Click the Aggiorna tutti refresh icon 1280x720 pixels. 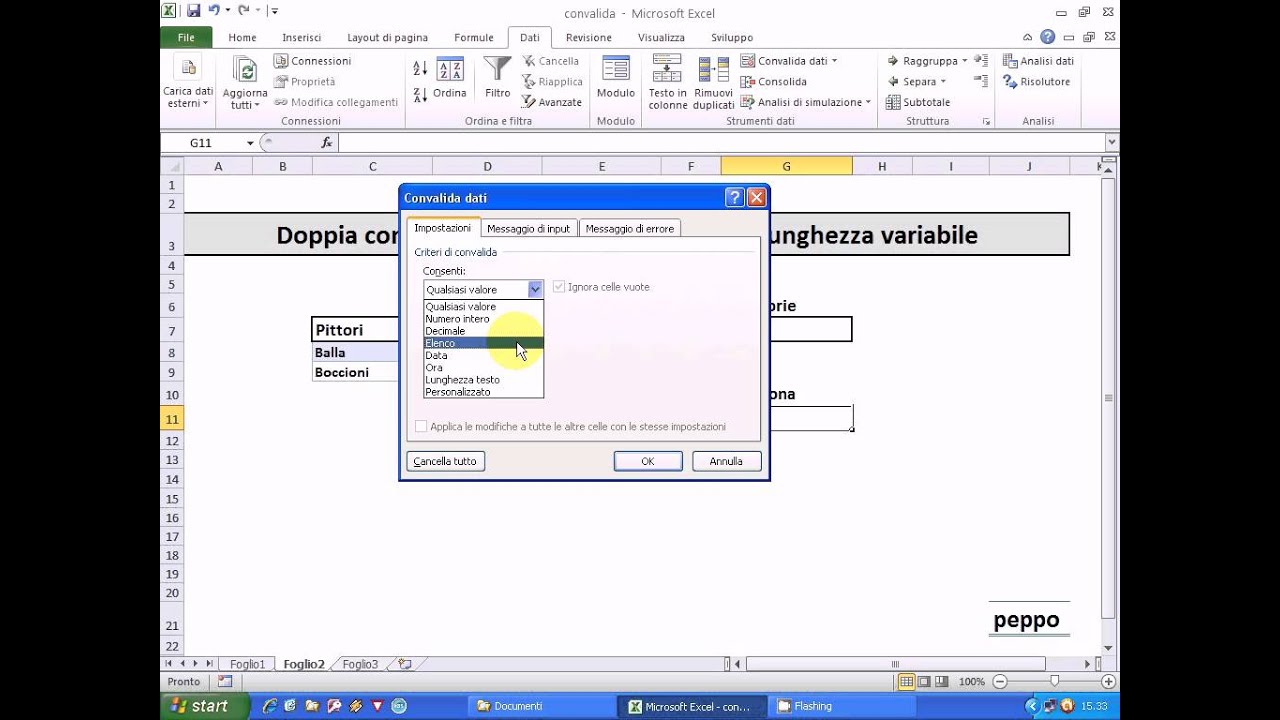pyautogui.click(x=245, y=69)
